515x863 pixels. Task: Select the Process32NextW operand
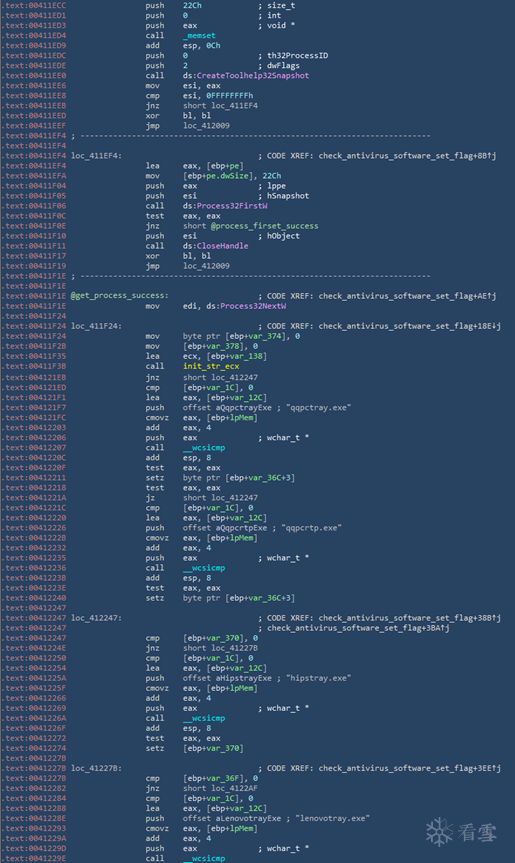point(253,306)
